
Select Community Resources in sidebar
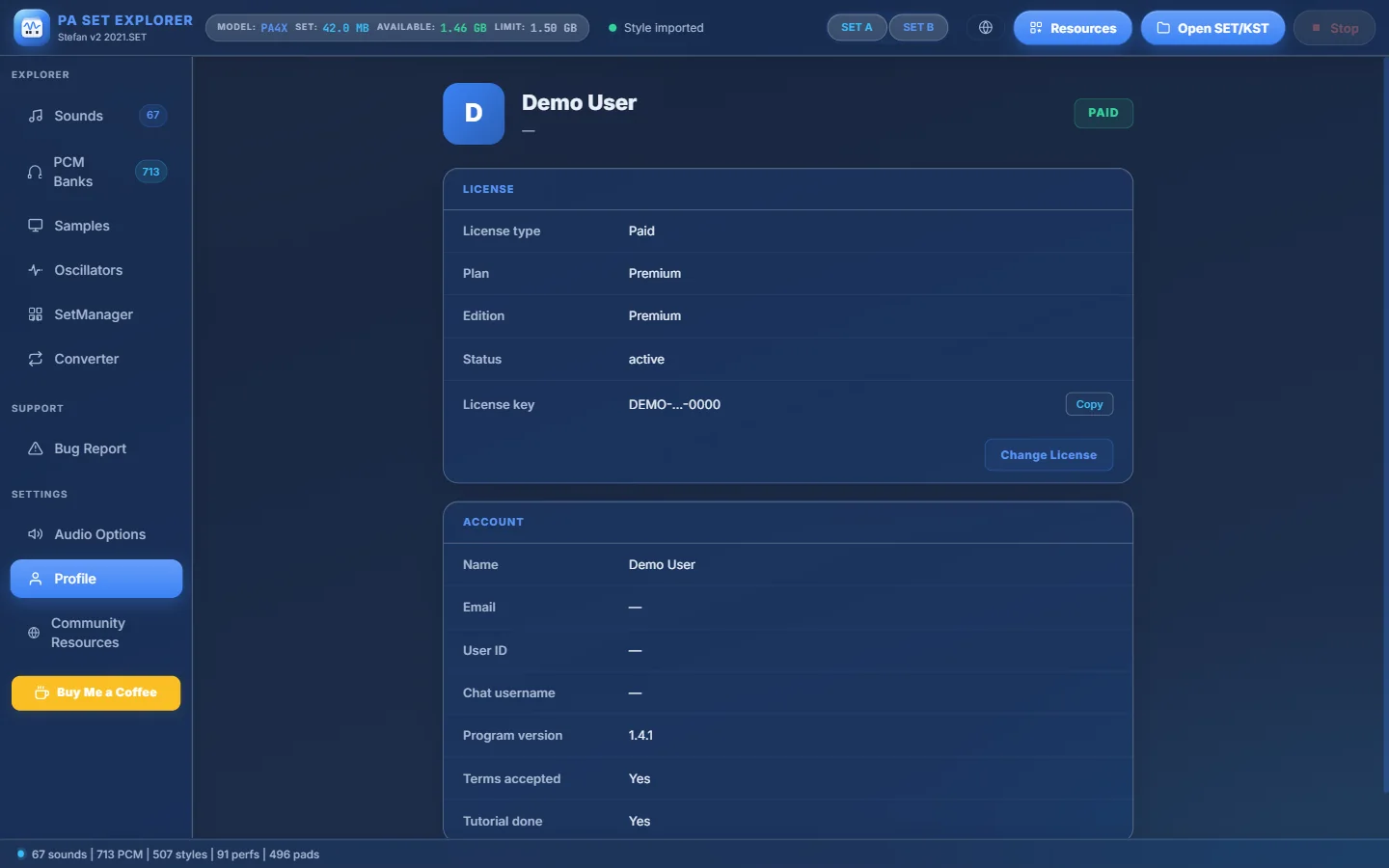[x=96, y=633]
